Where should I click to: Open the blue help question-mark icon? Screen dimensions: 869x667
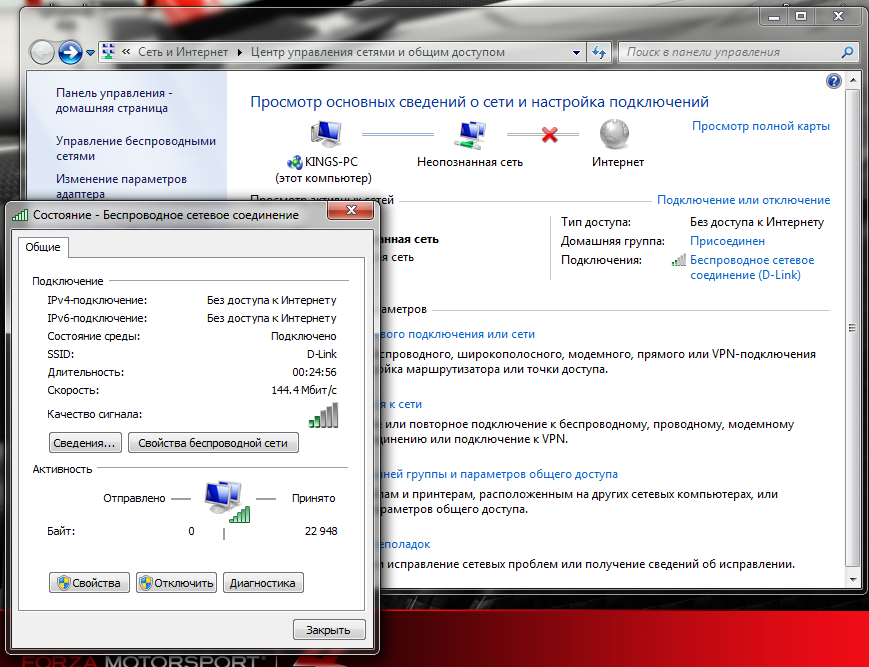(x=834, y=81)
